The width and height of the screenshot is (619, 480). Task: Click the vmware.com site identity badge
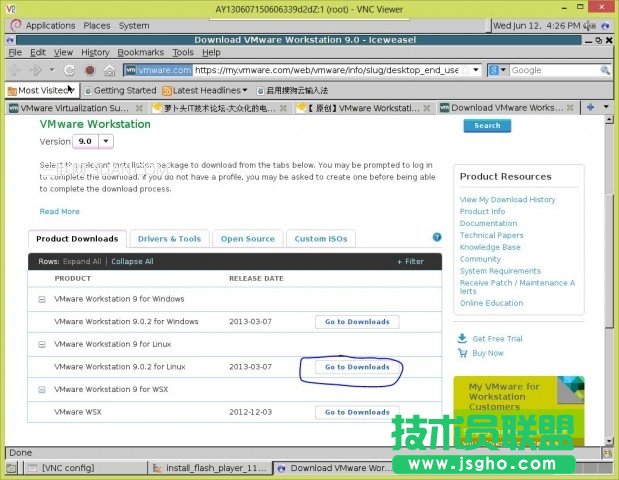pyautogui.click(x=158, y=70)
